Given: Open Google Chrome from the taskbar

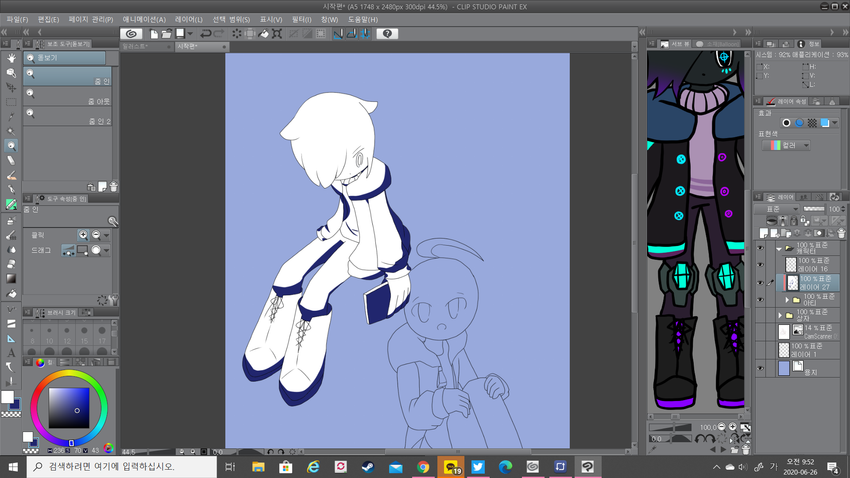Looking at the screenshot, I should (423, 467).
